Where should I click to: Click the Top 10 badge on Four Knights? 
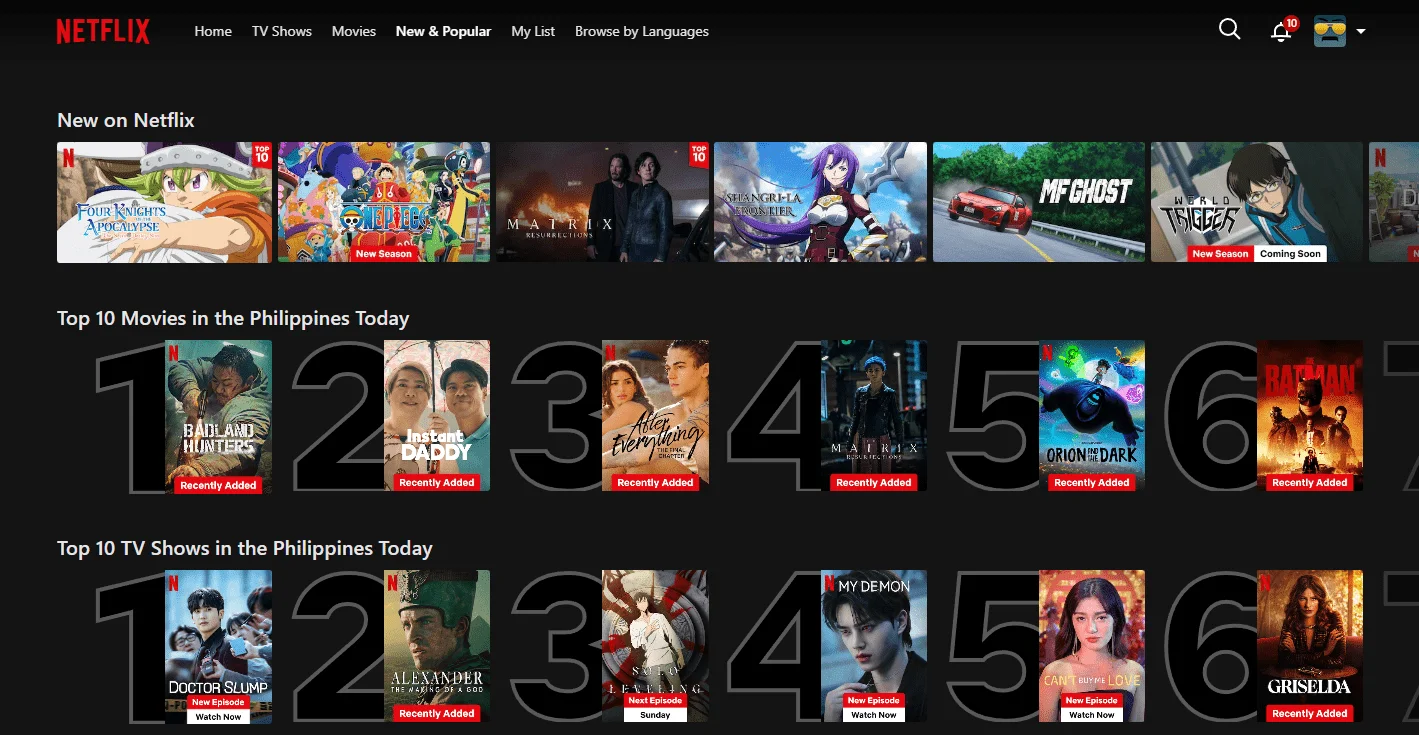point(262,154)
